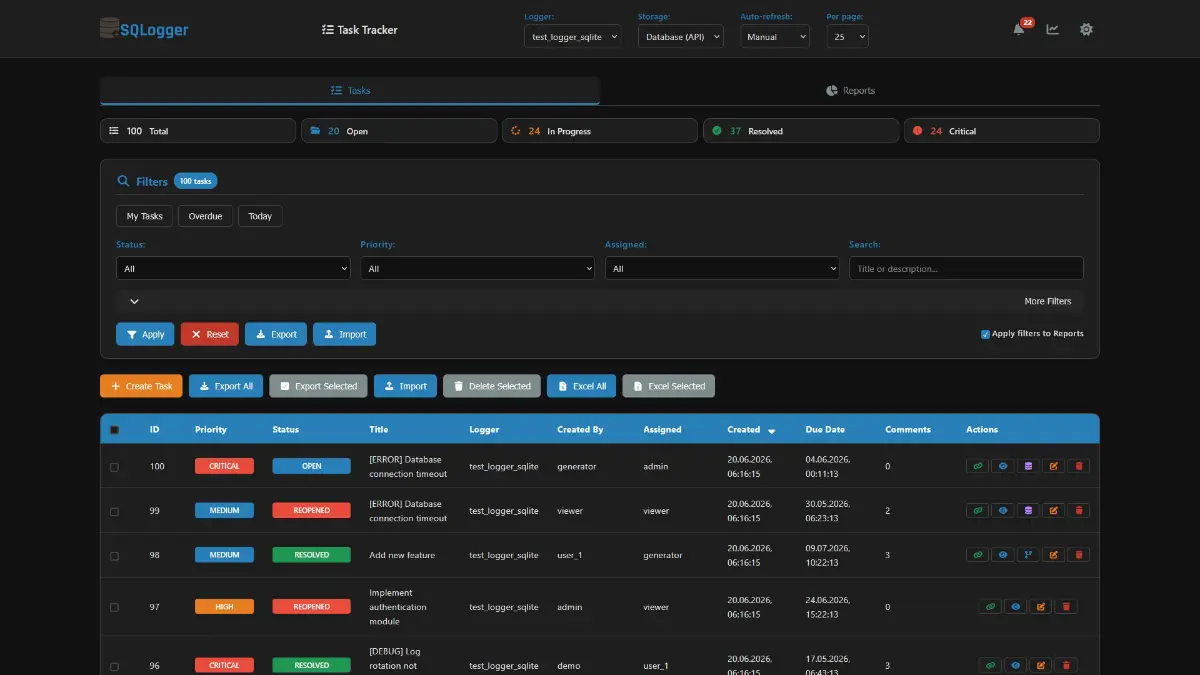Image resolution: width=1200 pixels, height=675 pixels.
Task: Open the Storage dropdown Database (API)
Action: (681, 36)
